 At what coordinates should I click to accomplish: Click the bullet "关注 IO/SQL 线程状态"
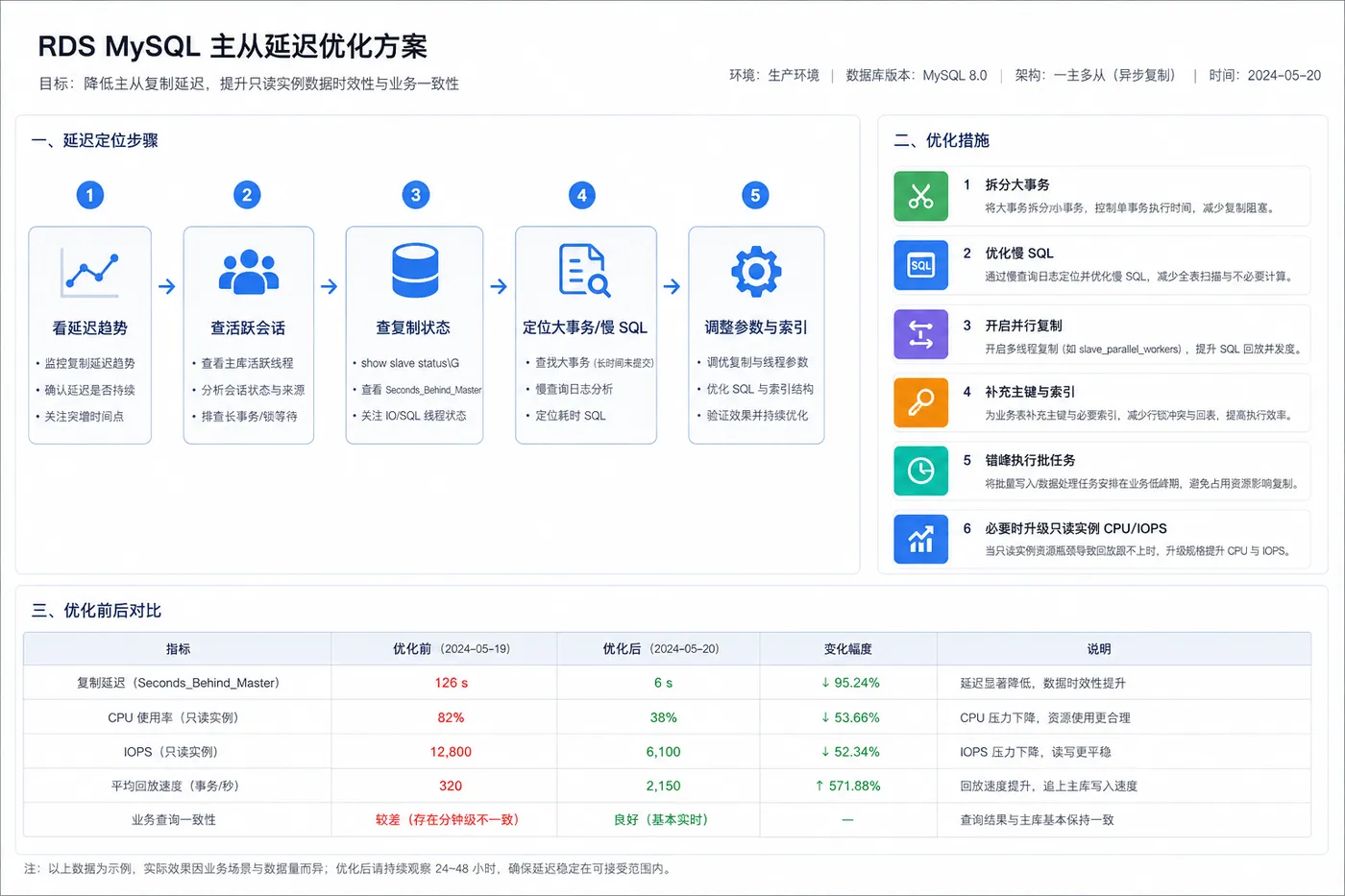413,416
